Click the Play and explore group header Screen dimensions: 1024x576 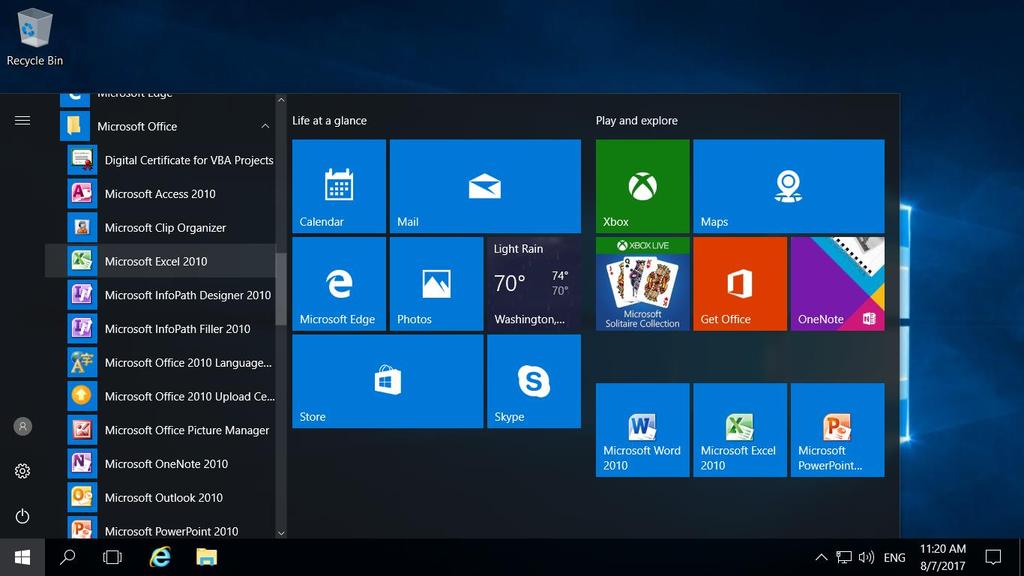(637, 120)
